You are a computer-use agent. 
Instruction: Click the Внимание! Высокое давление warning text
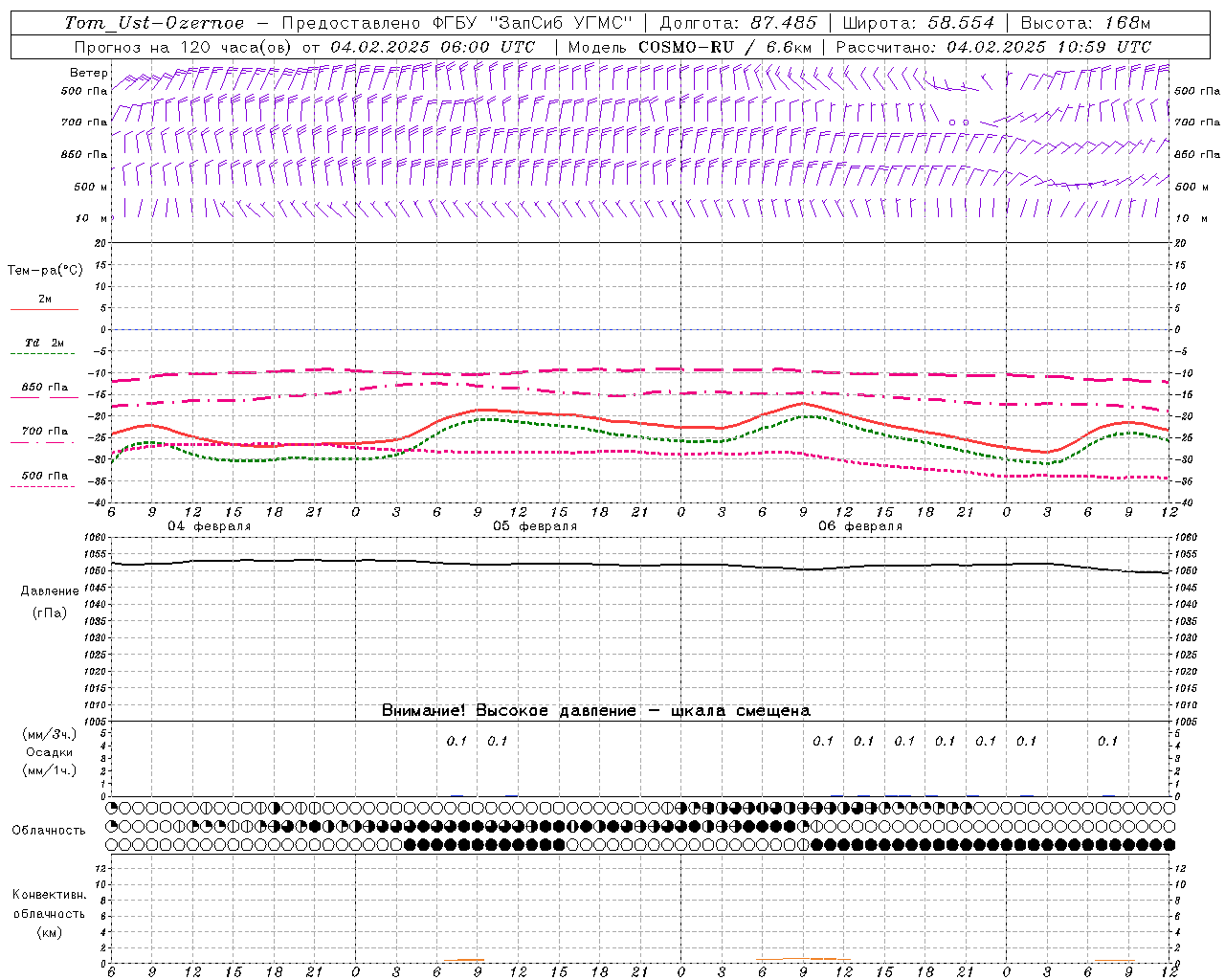(596, 711)
